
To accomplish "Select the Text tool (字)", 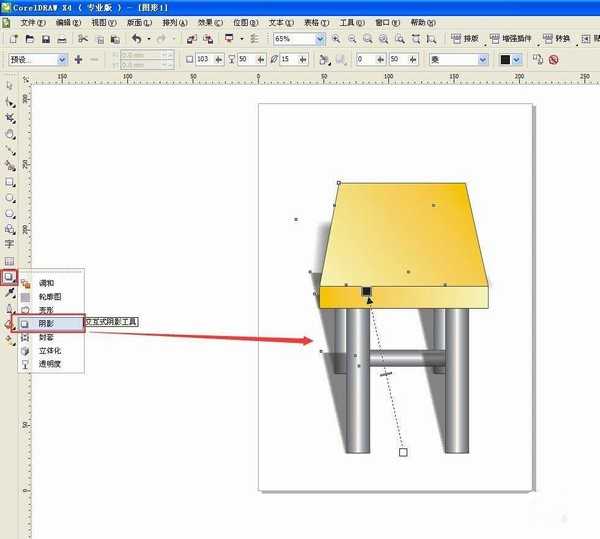I will click(x=10, y=243).
